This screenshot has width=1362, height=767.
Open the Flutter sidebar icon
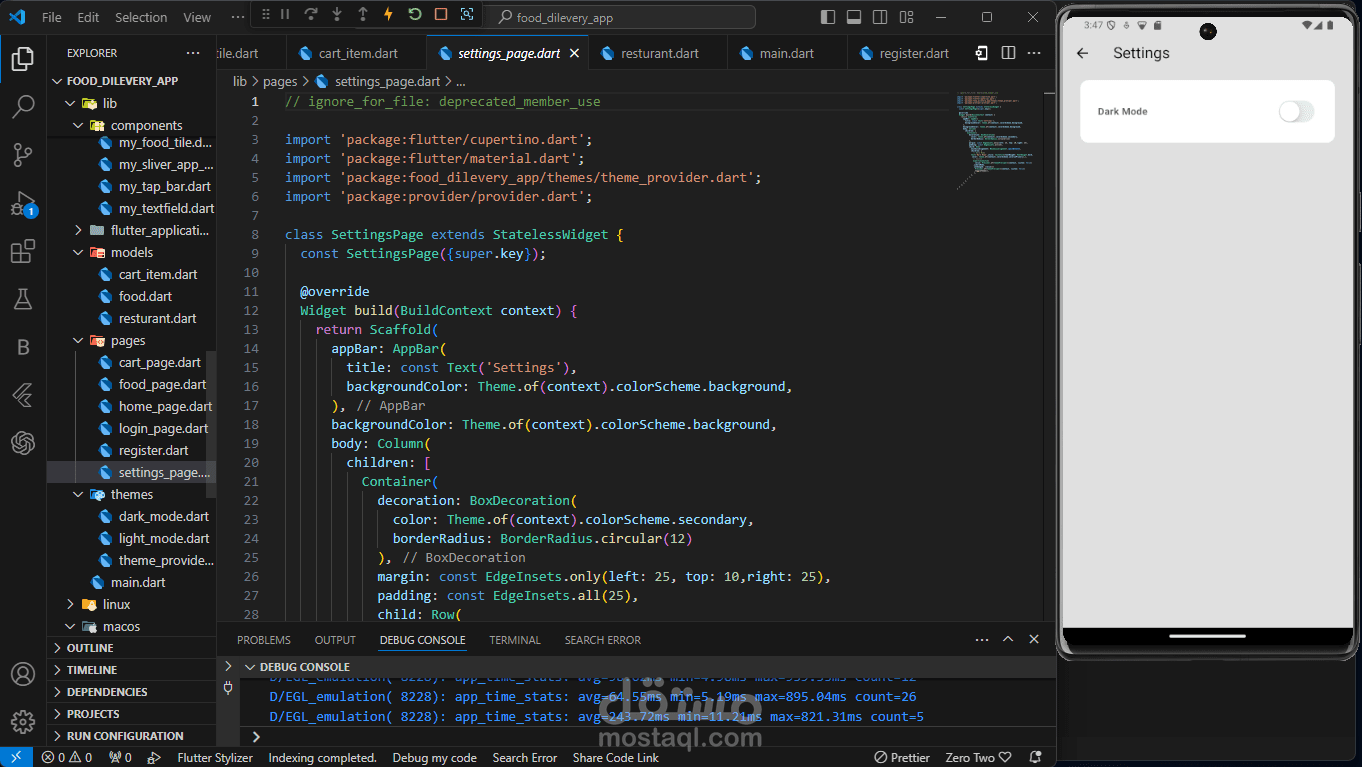click(x=22, y=395)
